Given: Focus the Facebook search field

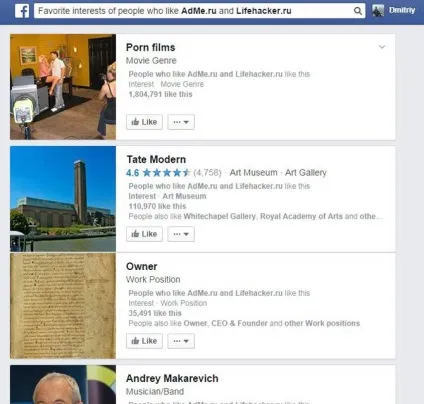Looking at the screenshot, I should [x=199, y=11].
